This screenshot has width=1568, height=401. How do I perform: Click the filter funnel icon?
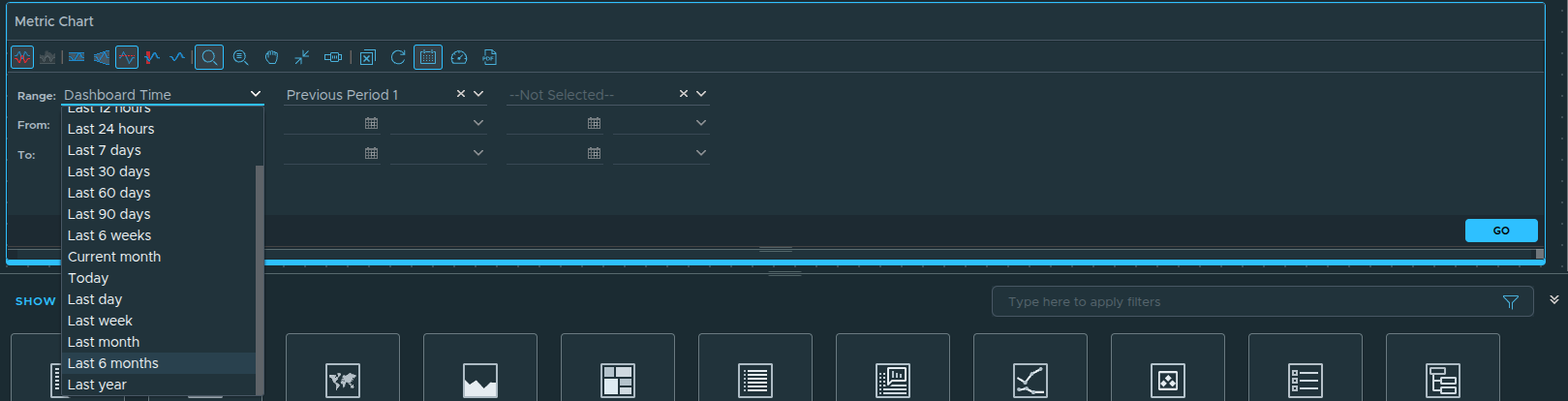[1510, 302]
